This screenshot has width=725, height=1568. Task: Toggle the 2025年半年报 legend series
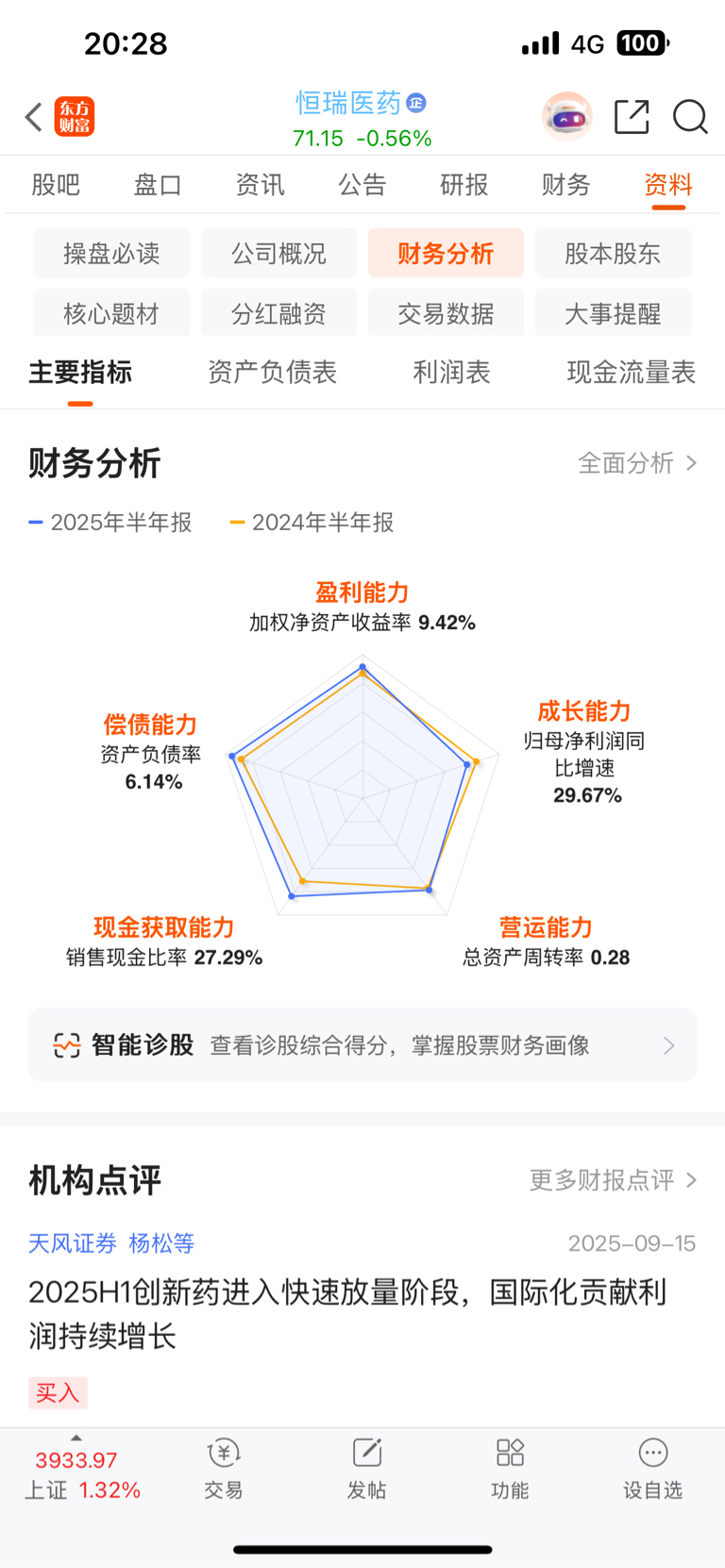coord(110,523)
